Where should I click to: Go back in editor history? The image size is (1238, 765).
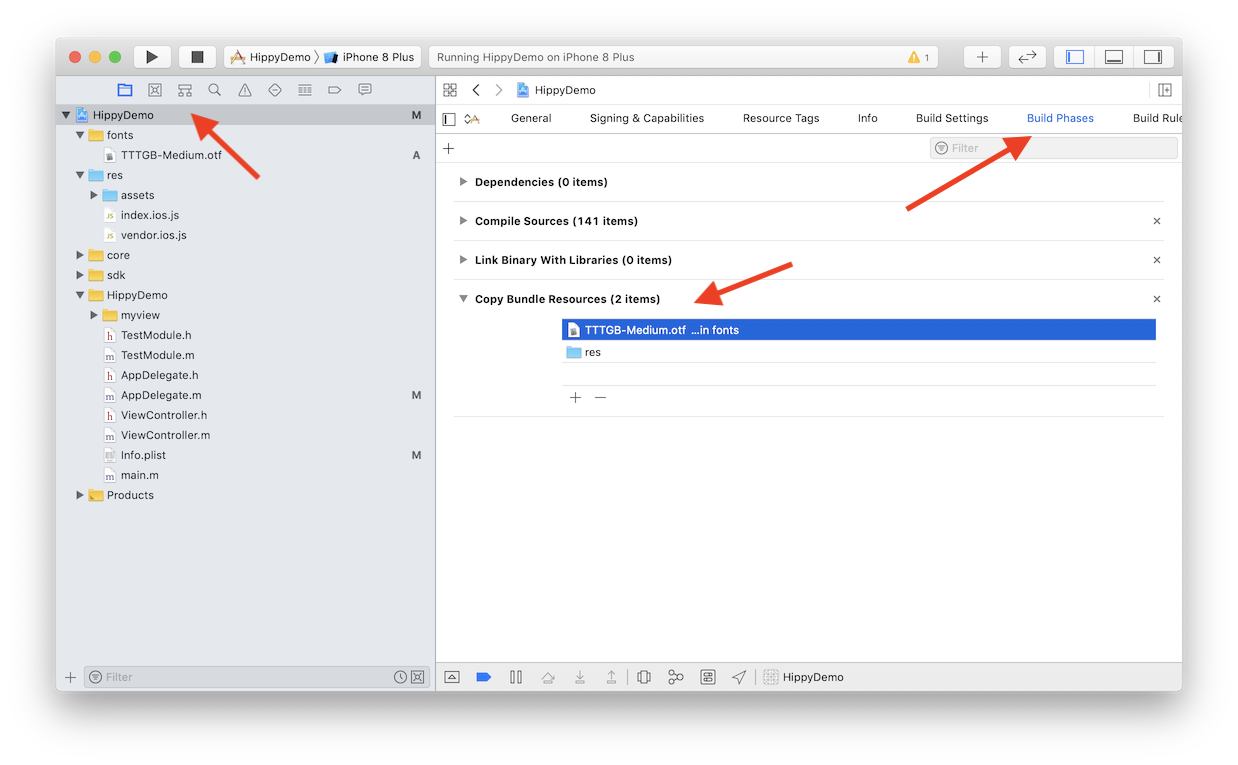pyautogui.click(x=476, y=90)
